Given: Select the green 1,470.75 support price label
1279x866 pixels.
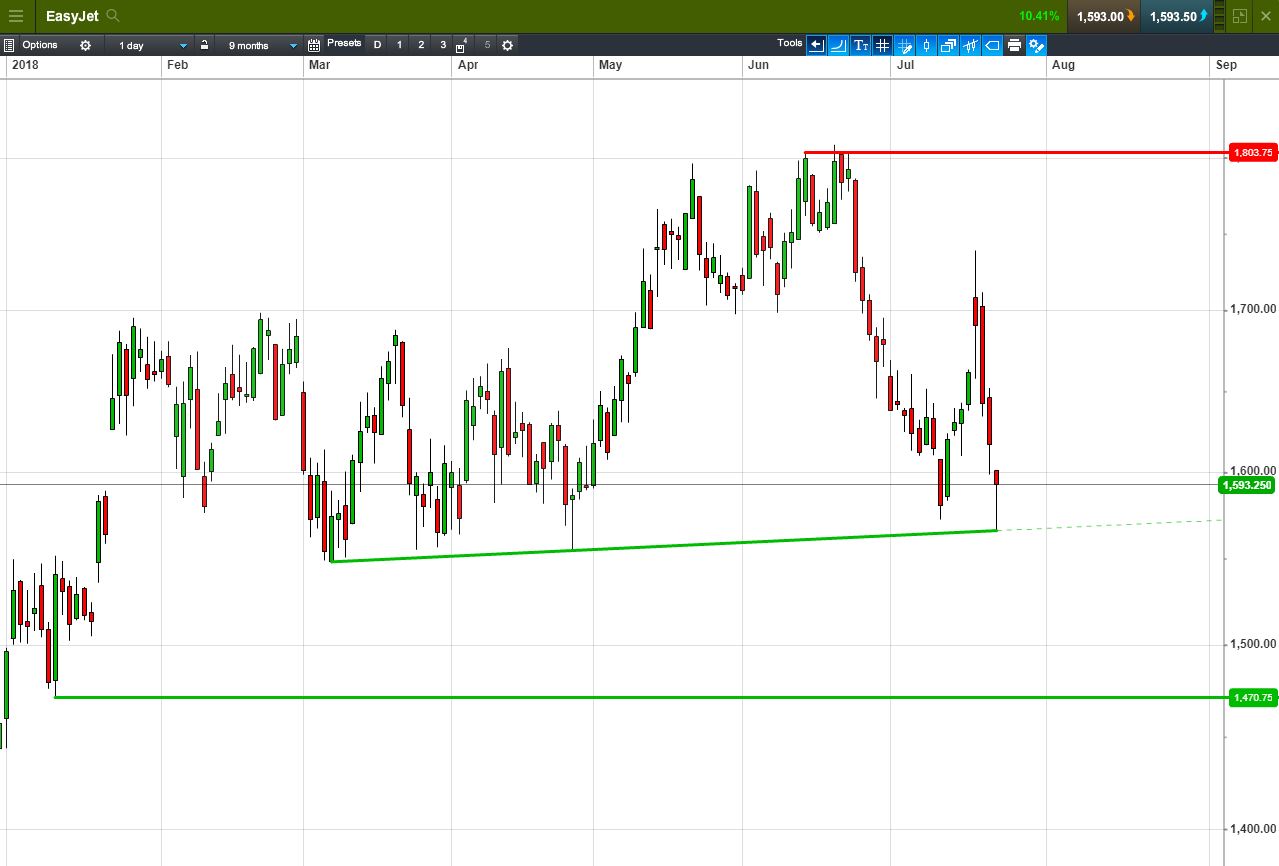Looking at the screenshot, I should pos(1253,697).
